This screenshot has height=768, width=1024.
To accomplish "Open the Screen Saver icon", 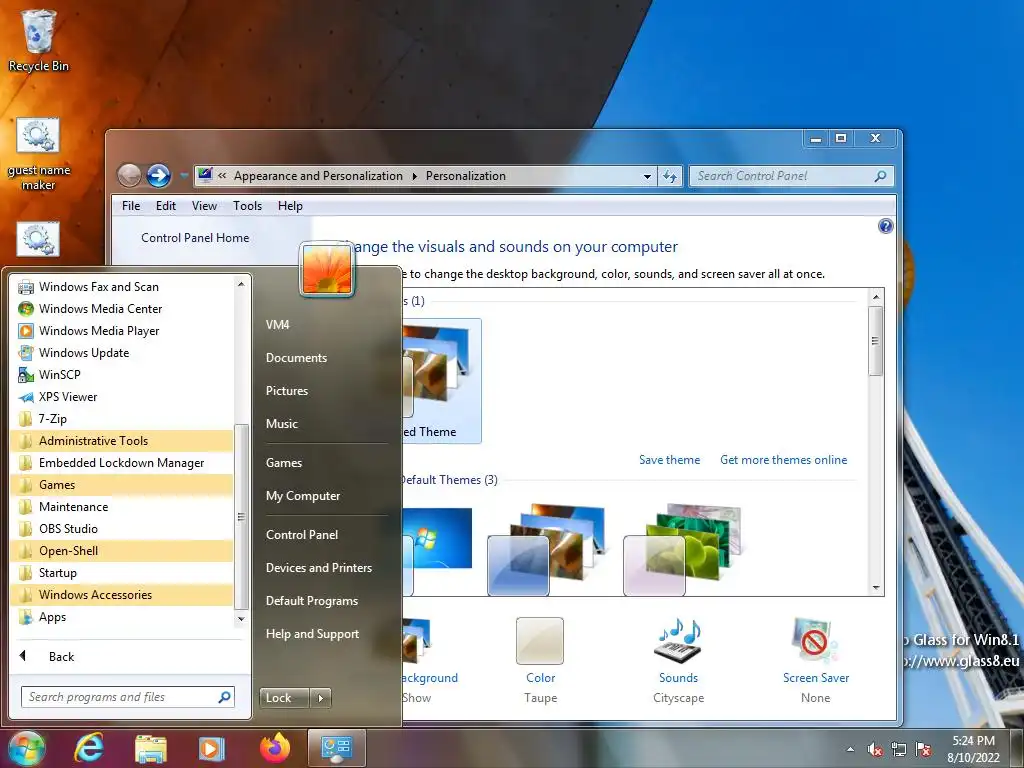I will tap(815, 641).
